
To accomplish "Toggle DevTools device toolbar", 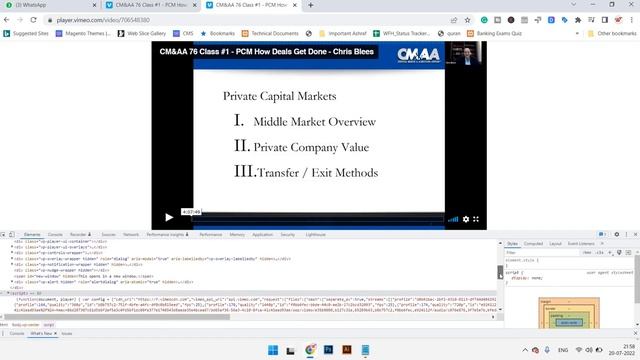I will 12,234.
